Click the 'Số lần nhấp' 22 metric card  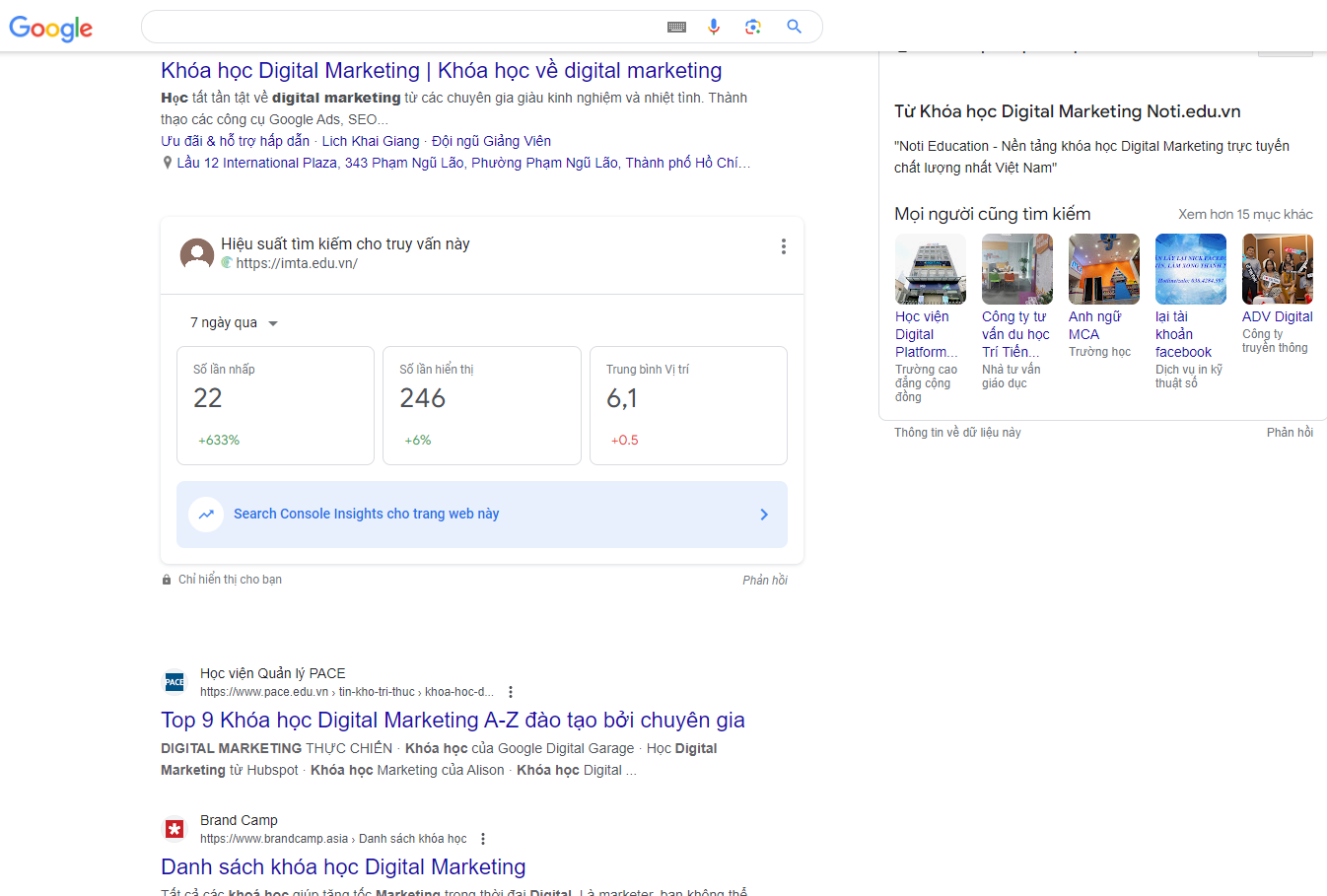click(275, 405)
